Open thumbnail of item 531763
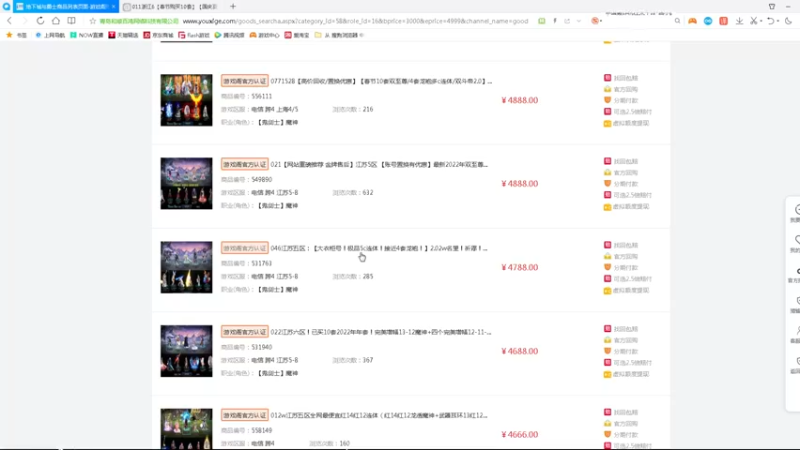This screenshot has height=450, width=800. (186, 267)
